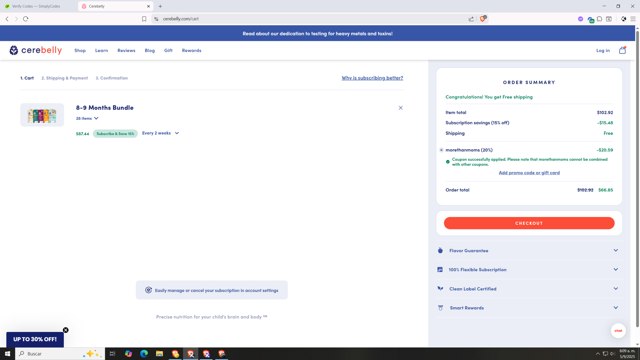Open the browser hamburger menu
The height and width of the screenshot is (360, 640).
click(x=633, y=19)
